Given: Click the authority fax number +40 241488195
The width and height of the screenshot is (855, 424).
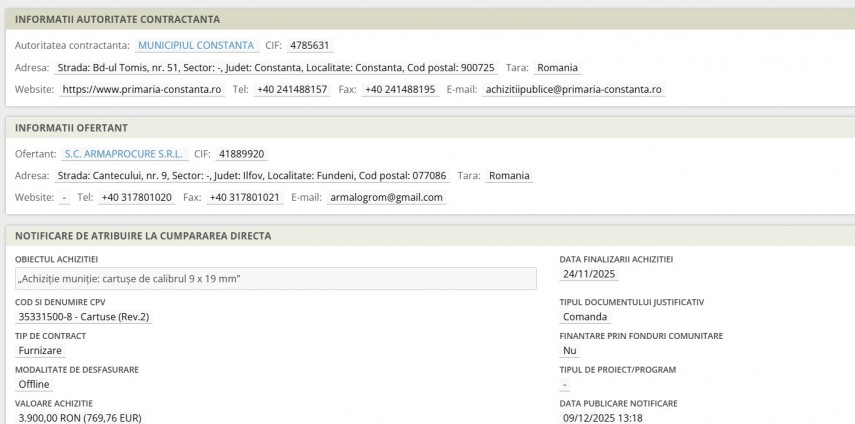Looking at the screenshot, I should [400, 89].
